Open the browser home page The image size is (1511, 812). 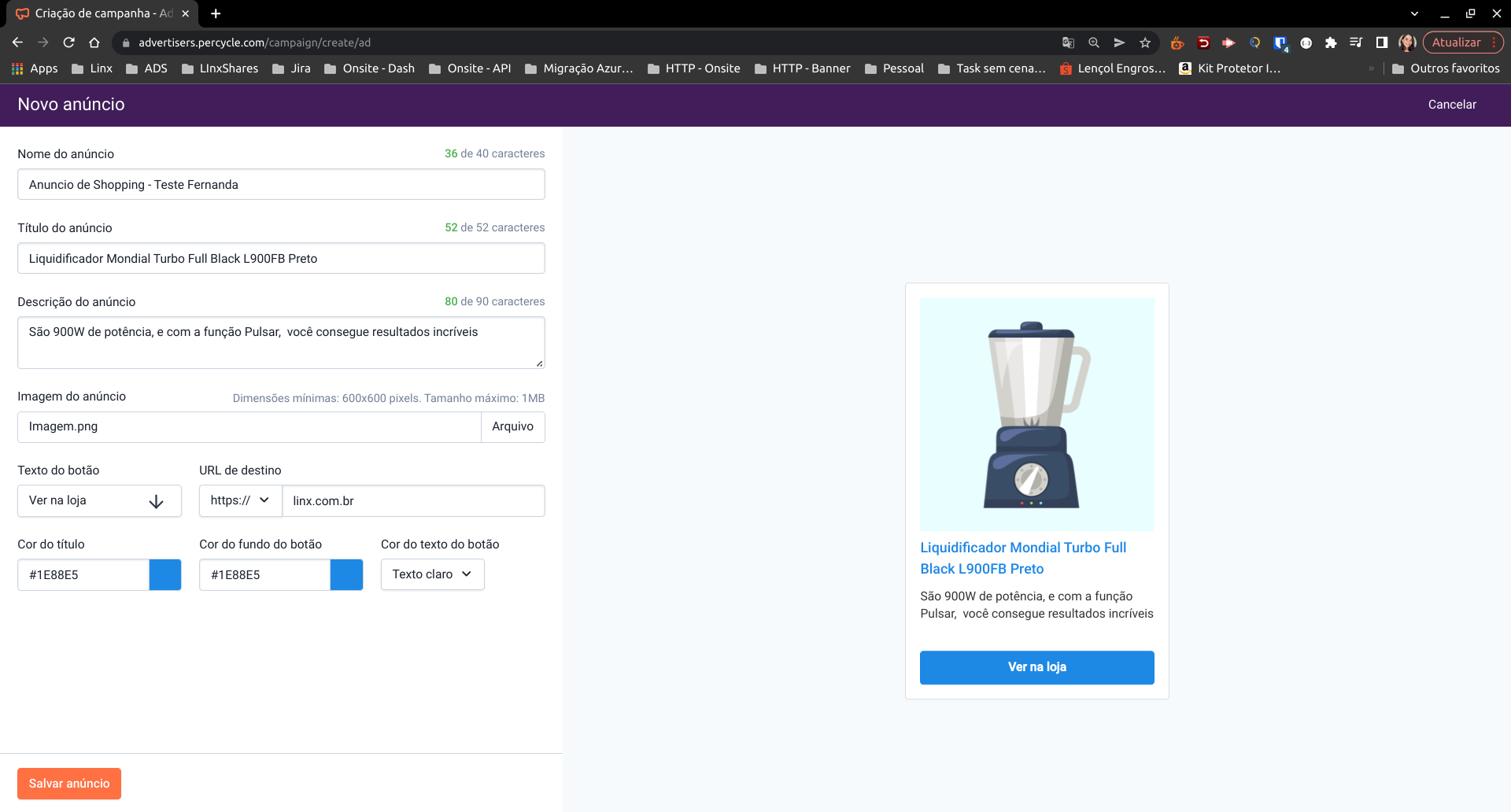94,42
